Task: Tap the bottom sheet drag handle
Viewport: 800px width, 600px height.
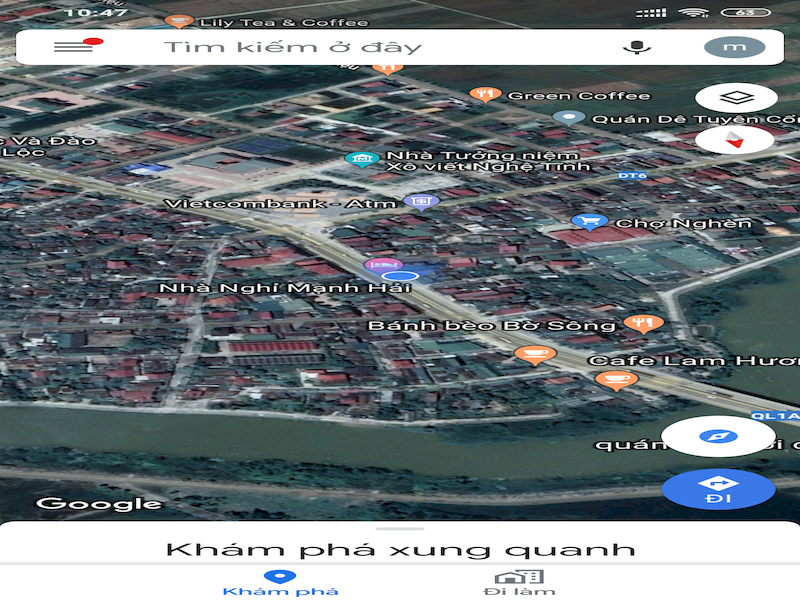Action: [400, 528]
